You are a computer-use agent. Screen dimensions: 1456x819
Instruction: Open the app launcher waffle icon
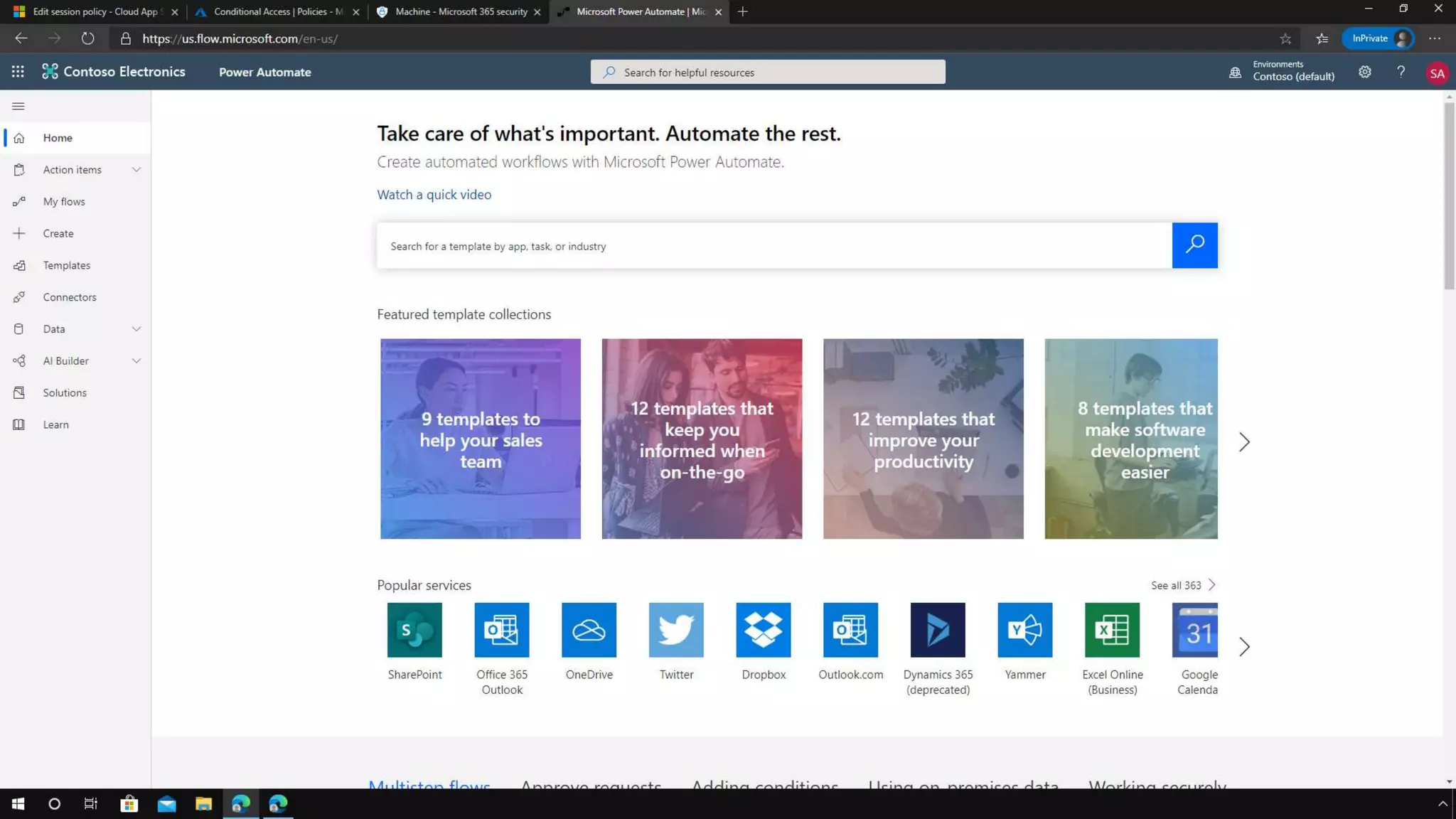click(x=18, y=72)
